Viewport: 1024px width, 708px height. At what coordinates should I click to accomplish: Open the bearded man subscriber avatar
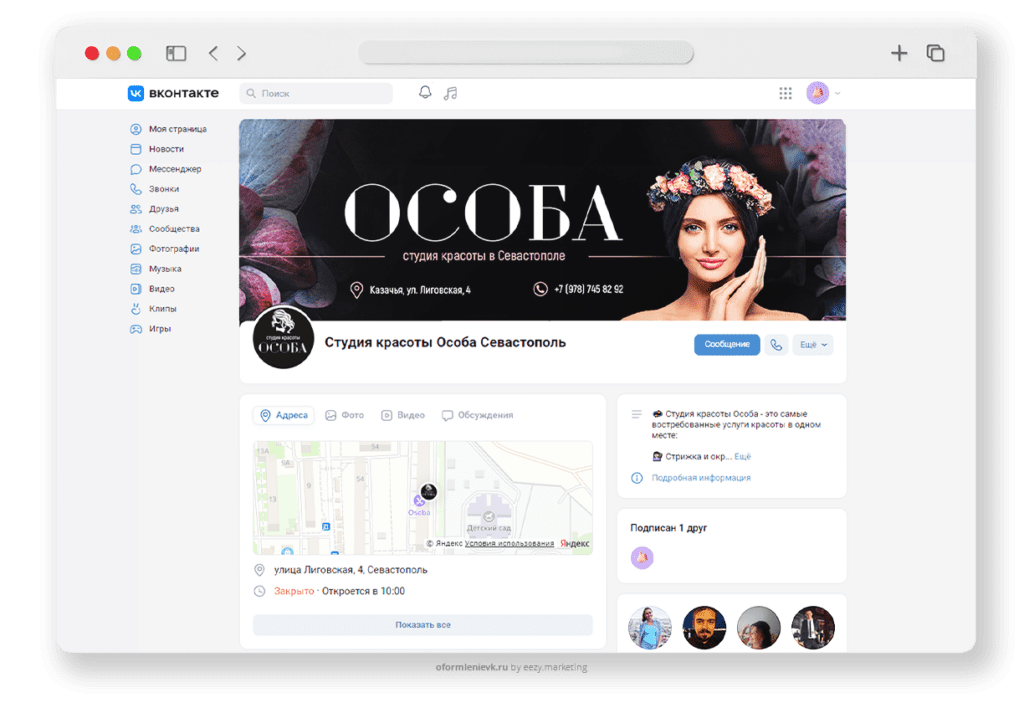[704, 628]
